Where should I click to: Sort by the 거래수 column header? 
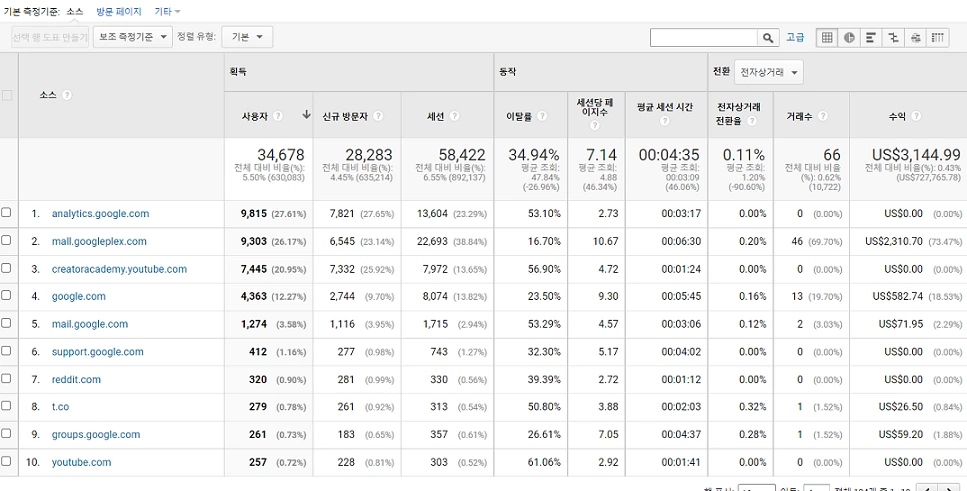(800, 116)
